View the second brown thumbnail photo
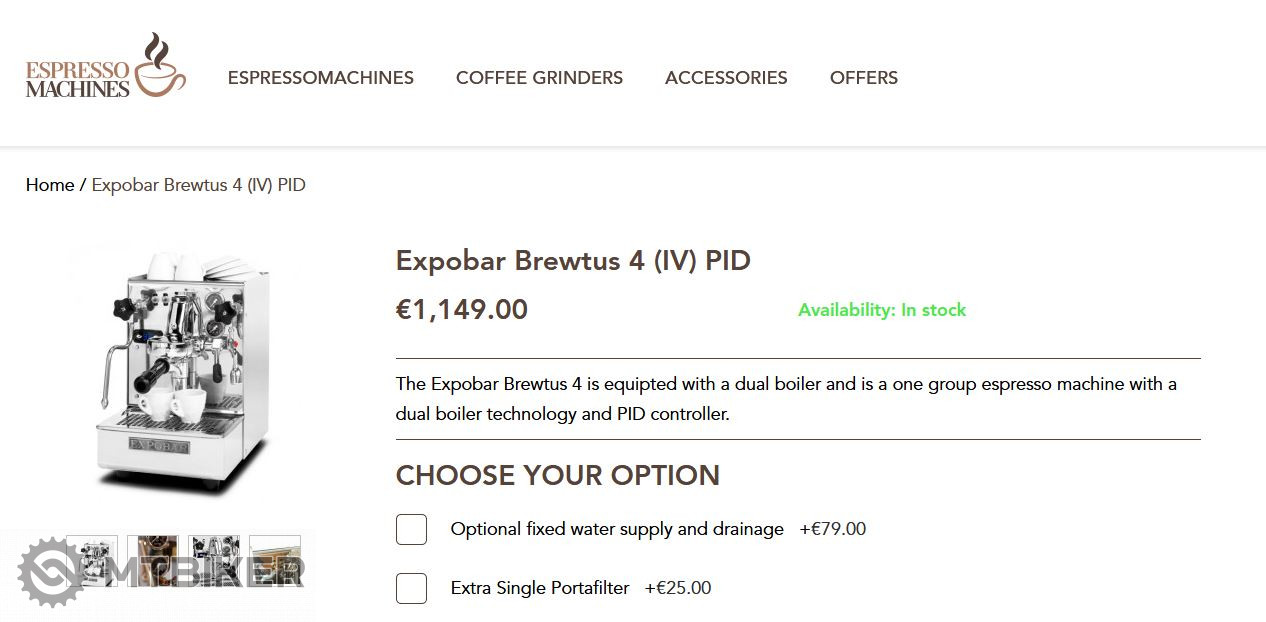Viewport: 1266px width, 622px height. (152, 560)
